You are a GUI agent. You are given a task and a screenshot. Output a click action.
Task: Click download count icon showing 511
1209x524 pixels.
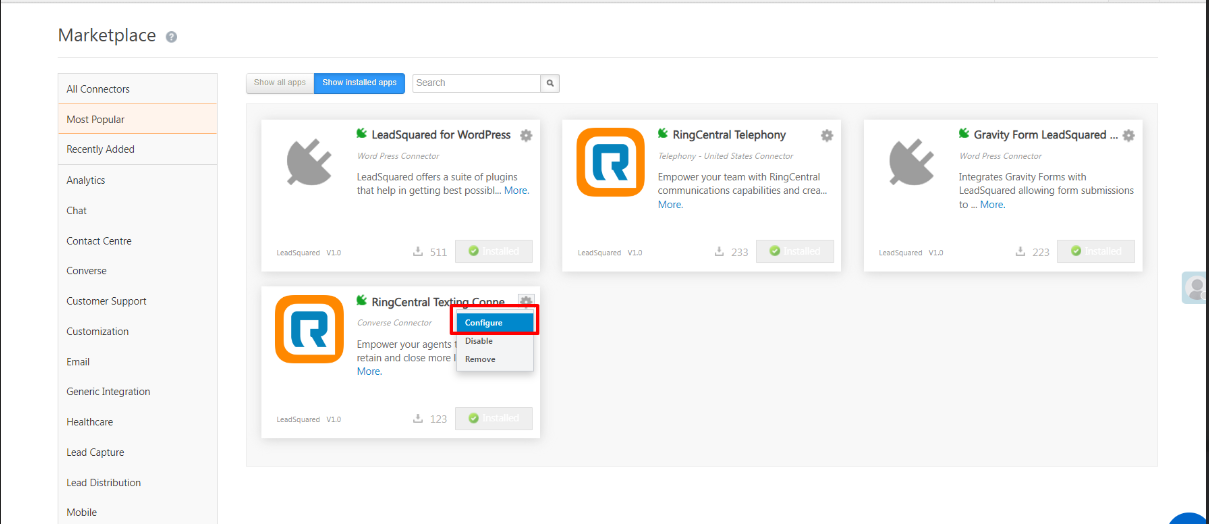click(418, 251)
